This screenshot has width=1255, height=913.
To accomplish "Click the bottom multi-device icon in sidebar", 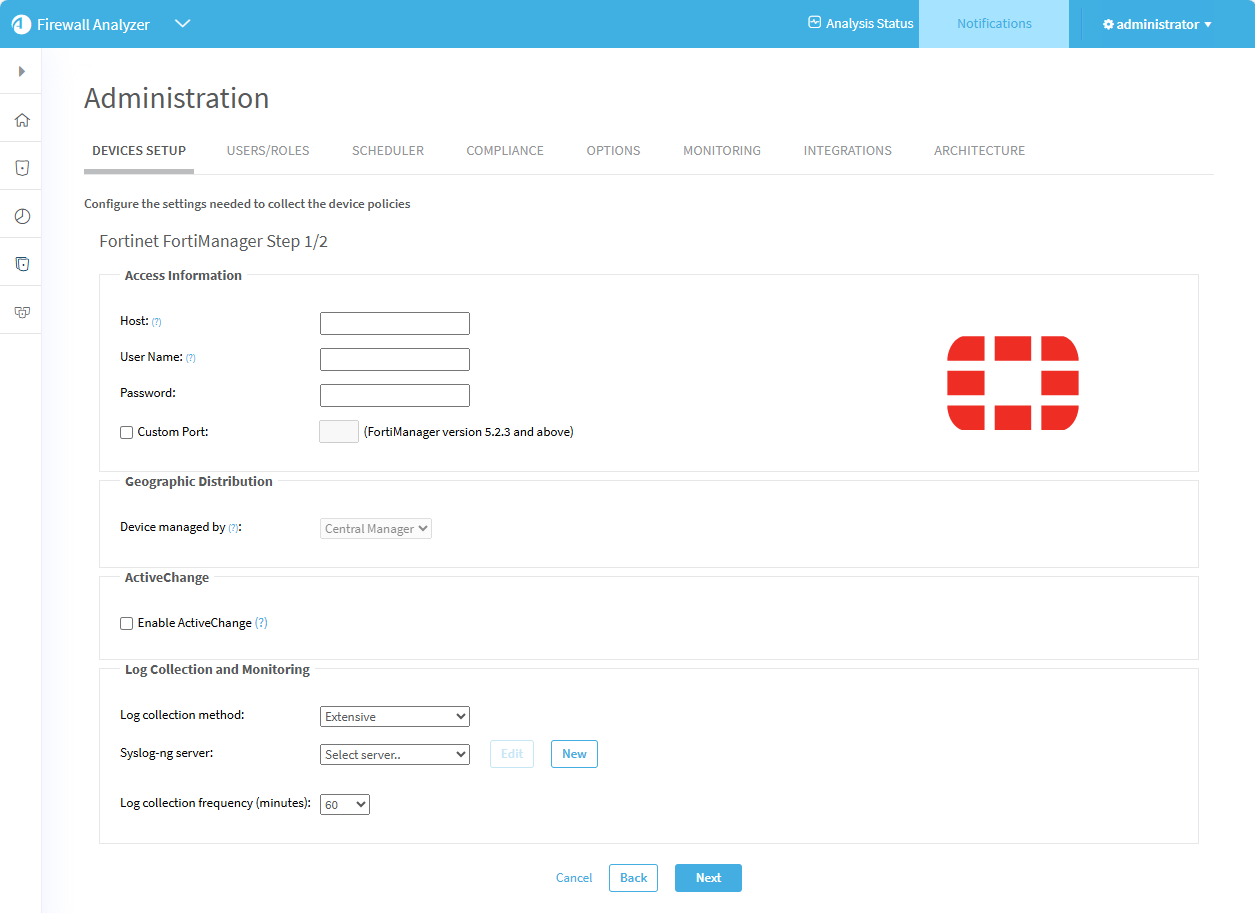I will point(21,312).
